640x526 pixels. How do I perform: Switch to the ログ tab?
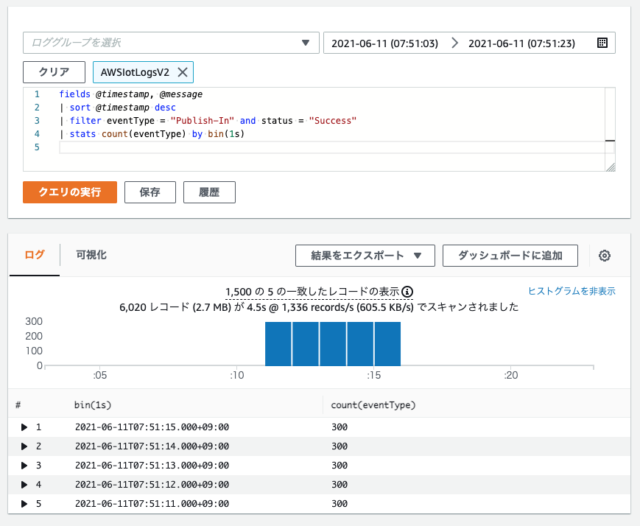click(34, 255)
